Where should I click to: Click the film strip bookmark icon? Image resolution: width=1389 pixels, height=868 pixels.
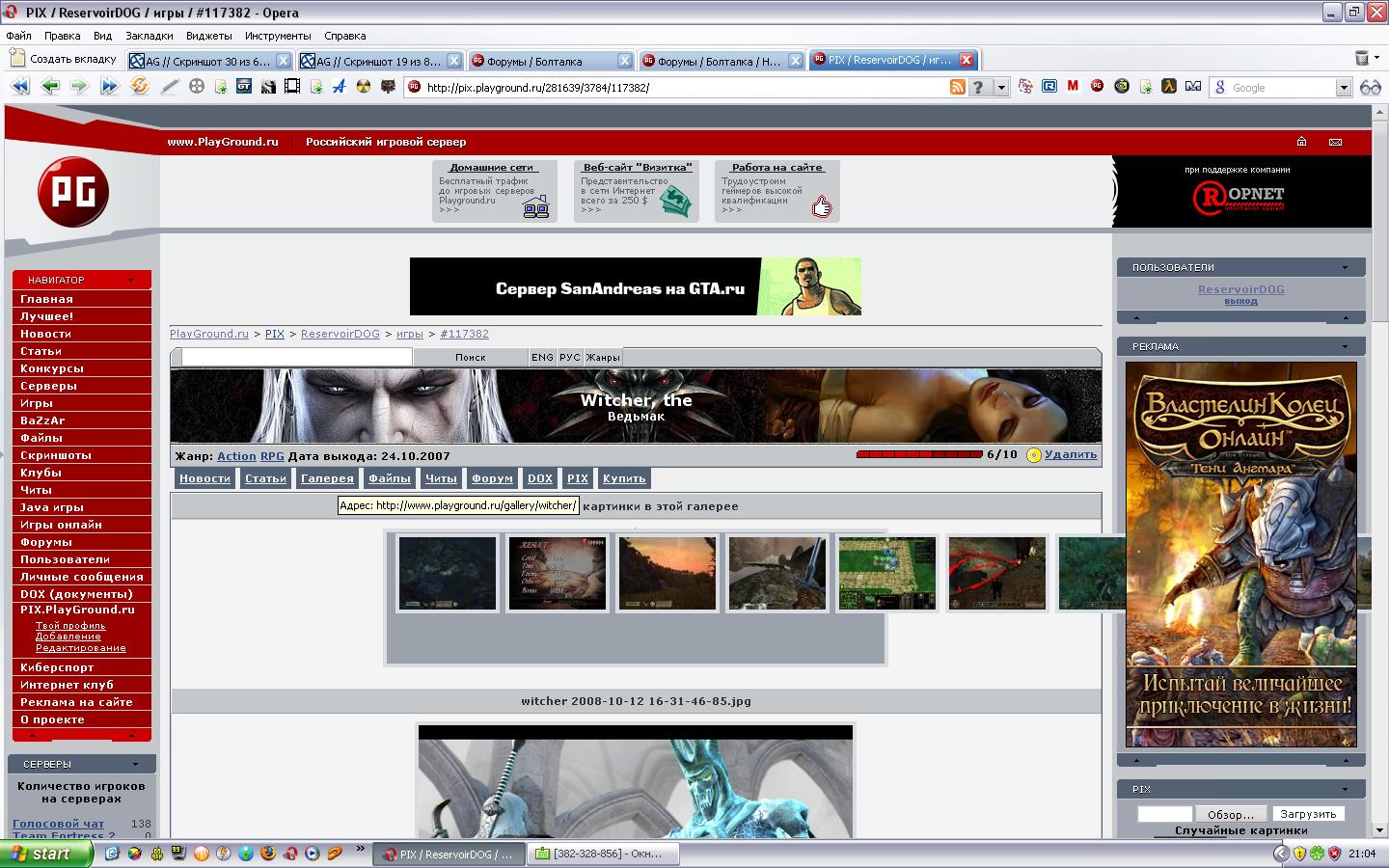coord(291,87)
